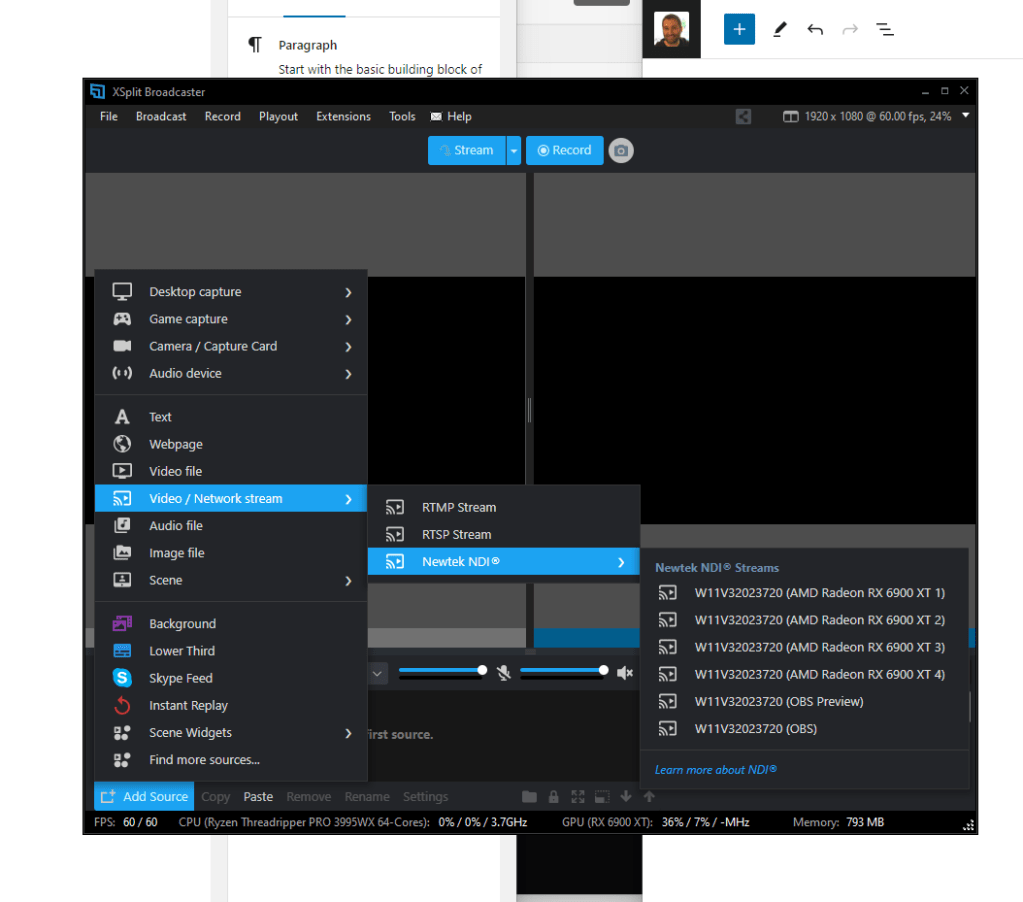
Task: Open the Playout menu
Action: click(279, 117)
